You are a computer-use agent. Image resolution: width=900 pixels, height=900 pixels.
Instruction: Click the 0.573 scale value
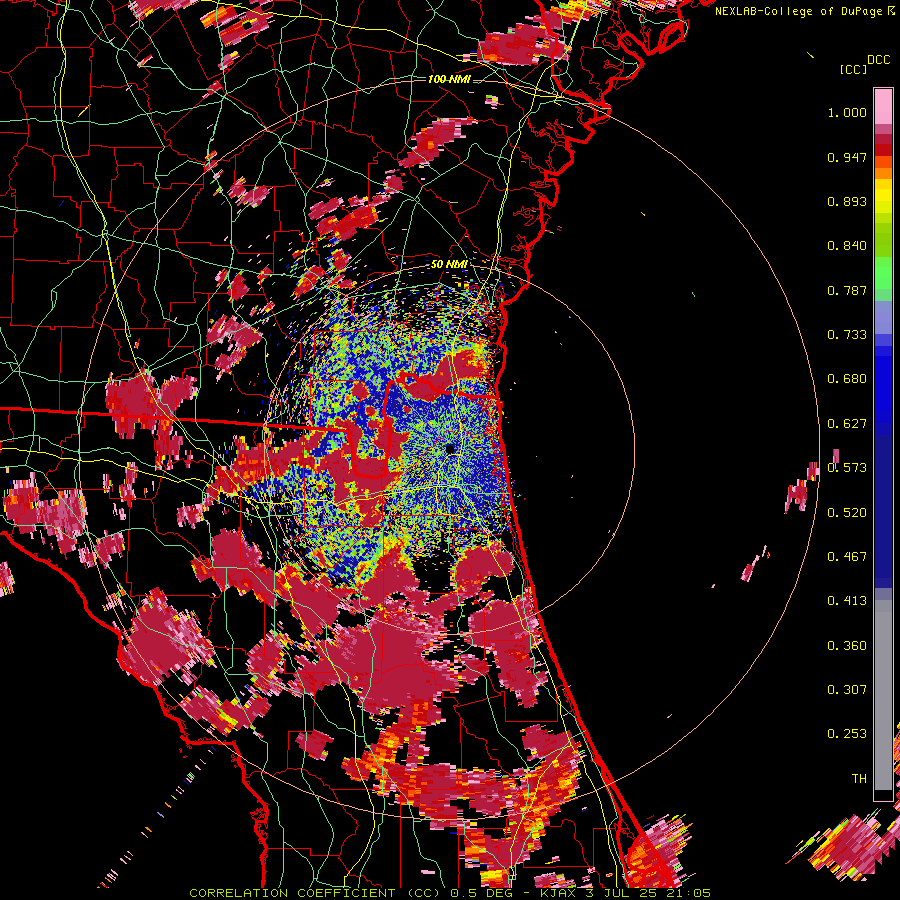pos(847,468)
